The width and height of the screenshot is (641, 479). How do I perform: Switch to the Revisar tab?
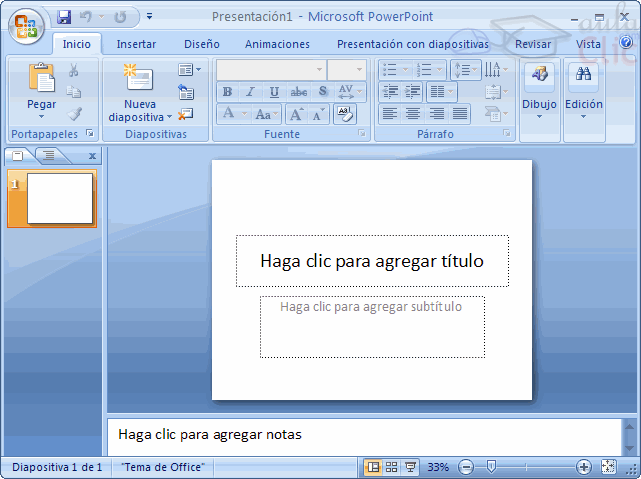[x=533, y=44]
